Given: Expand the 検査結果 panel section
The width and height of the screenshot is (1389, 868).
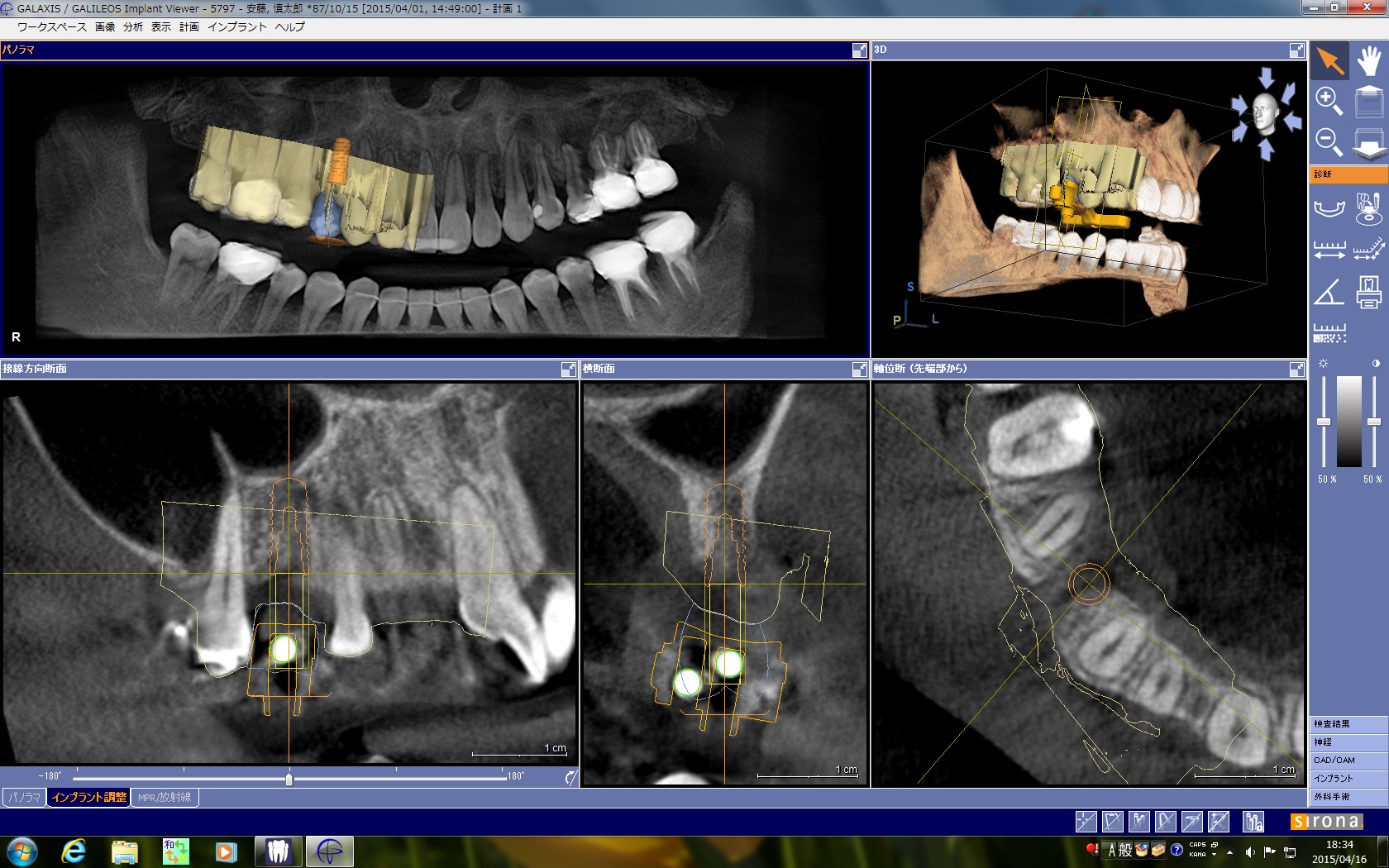Looking at the screenshot, I should click(x=1348, y=724).
